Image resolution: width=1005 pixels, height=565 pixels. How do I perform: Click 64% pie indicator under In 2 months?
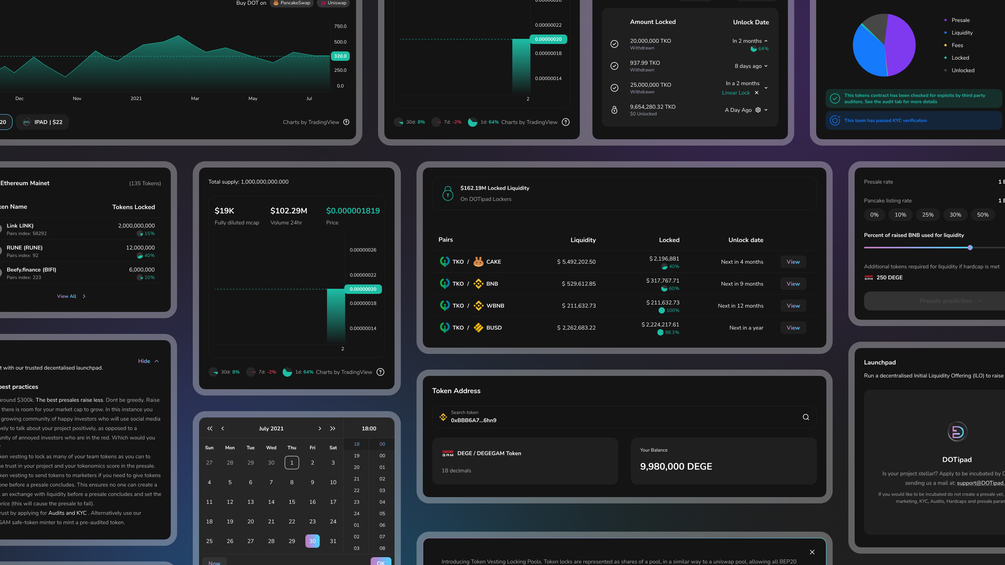(754, 49)
